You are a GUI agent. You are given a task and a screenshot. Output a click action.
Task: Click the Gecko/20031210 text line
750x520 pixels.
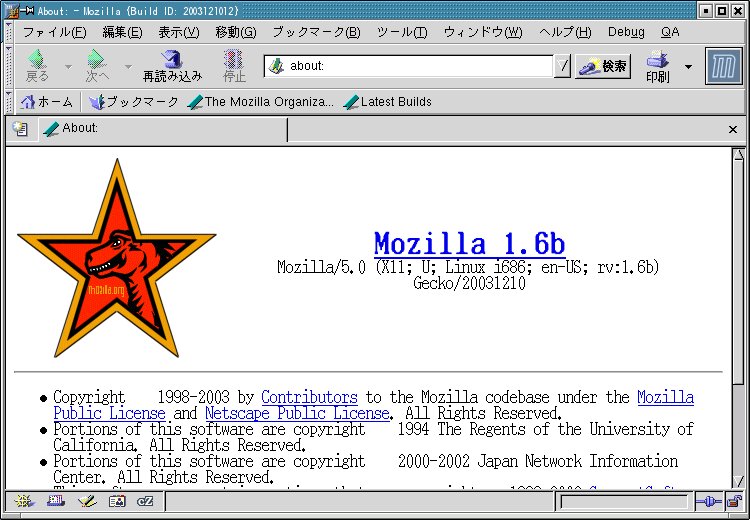469,283
